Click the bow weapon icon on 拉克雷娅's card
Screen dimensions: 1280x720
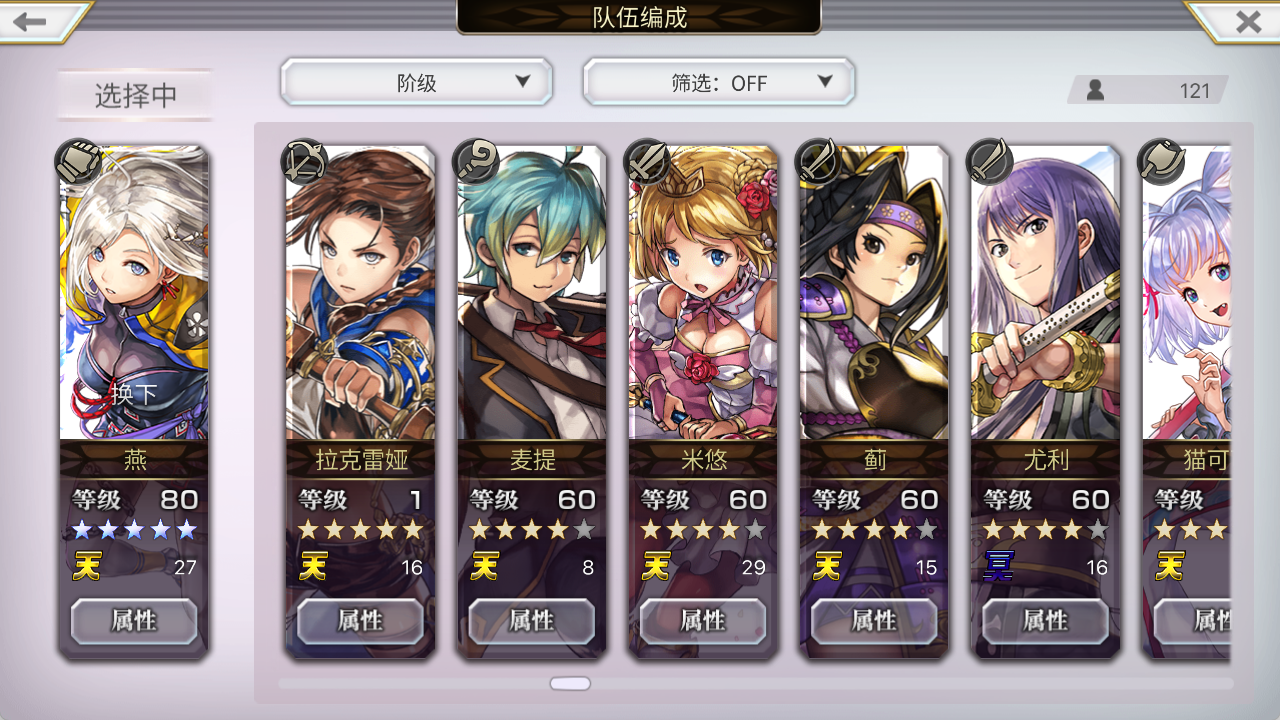pyautogui.click(x=304, y=162)
